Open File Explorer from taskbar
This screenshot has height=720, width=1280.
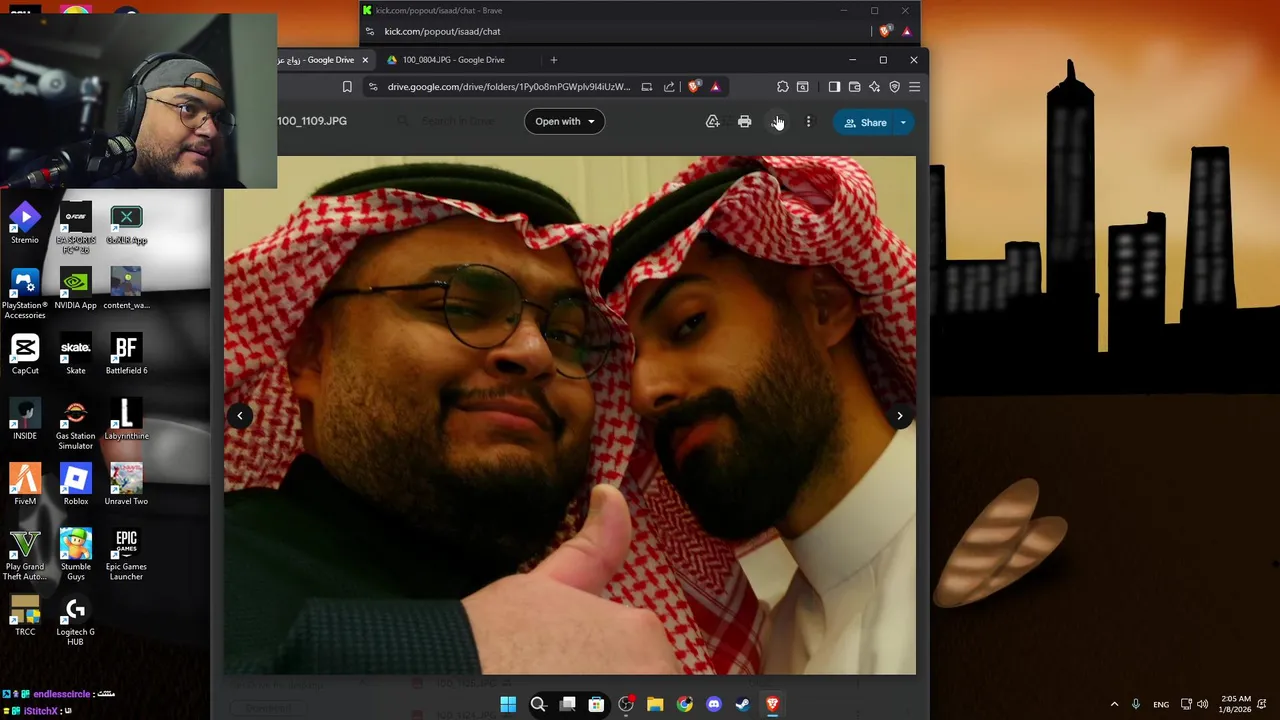[x=655, y=705]
